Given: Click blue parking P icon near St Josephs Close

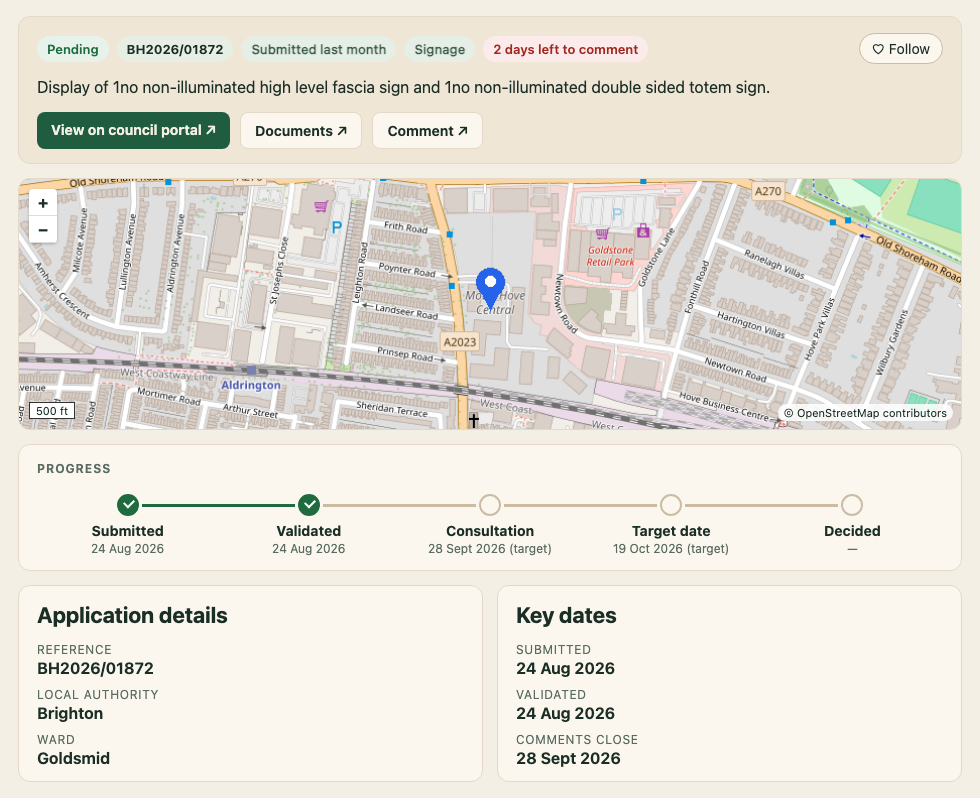Looking at the screenshot, I should click(337, 227).
